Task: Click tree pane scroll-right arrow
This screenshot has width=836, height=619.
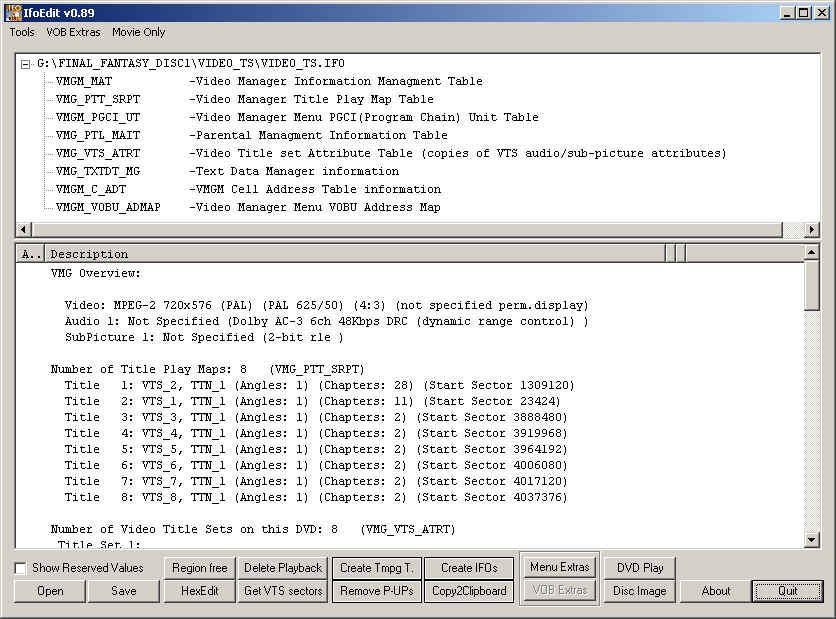Action: pos(811,230)
